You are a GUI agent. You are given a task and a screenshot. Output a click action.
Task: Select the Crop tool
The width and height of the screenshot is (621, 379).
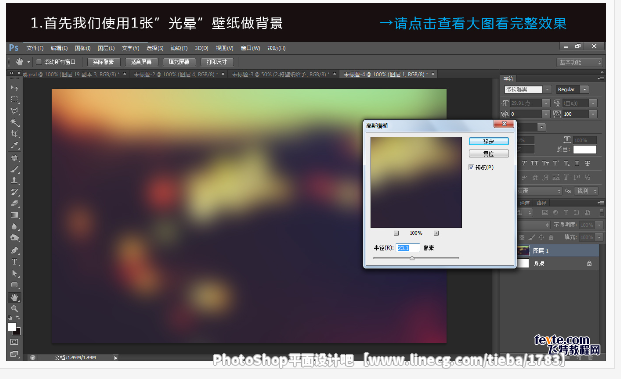click(x=14, y=133)
